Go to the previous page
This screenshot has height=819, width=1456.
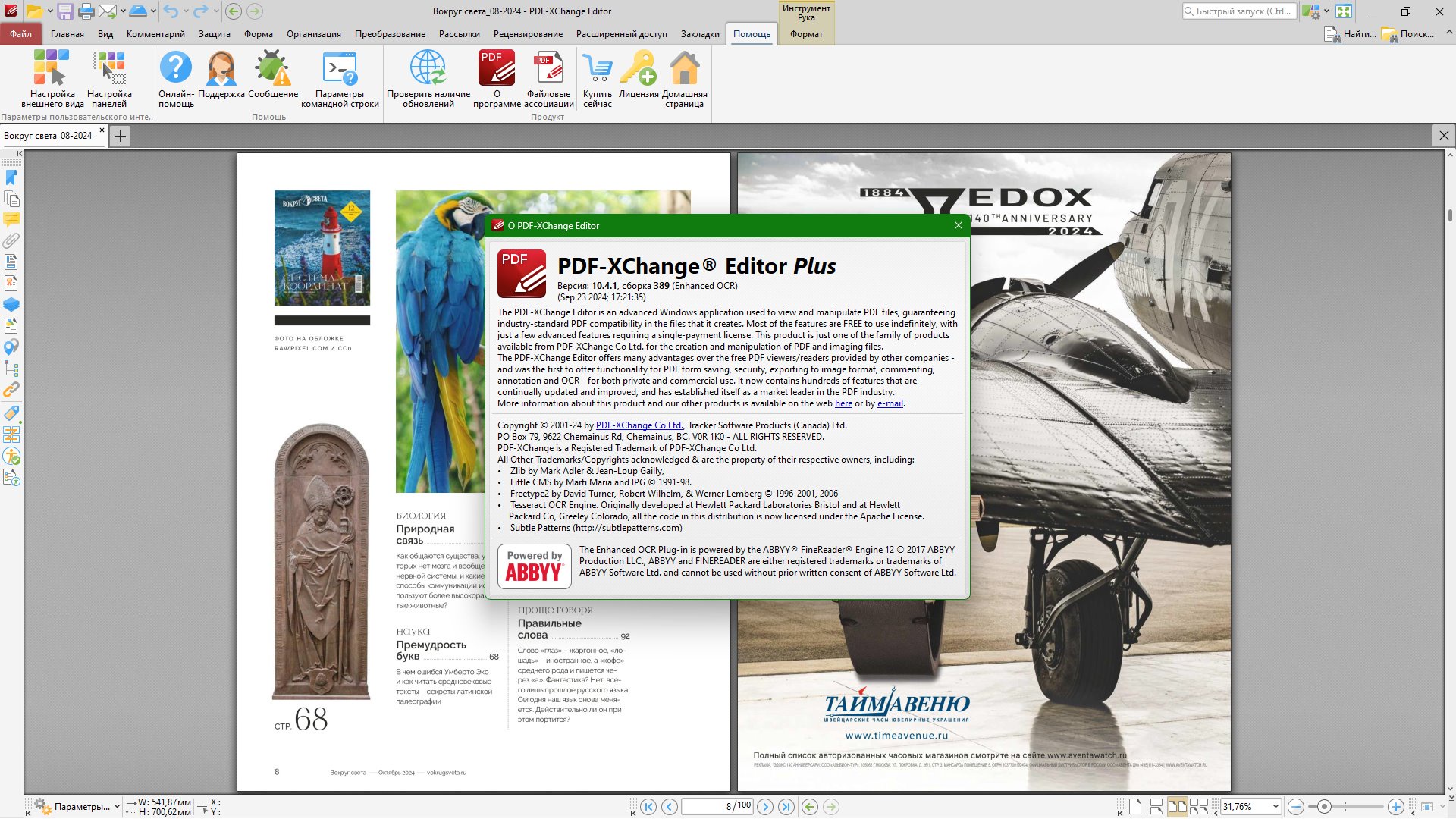coord(670,807)
